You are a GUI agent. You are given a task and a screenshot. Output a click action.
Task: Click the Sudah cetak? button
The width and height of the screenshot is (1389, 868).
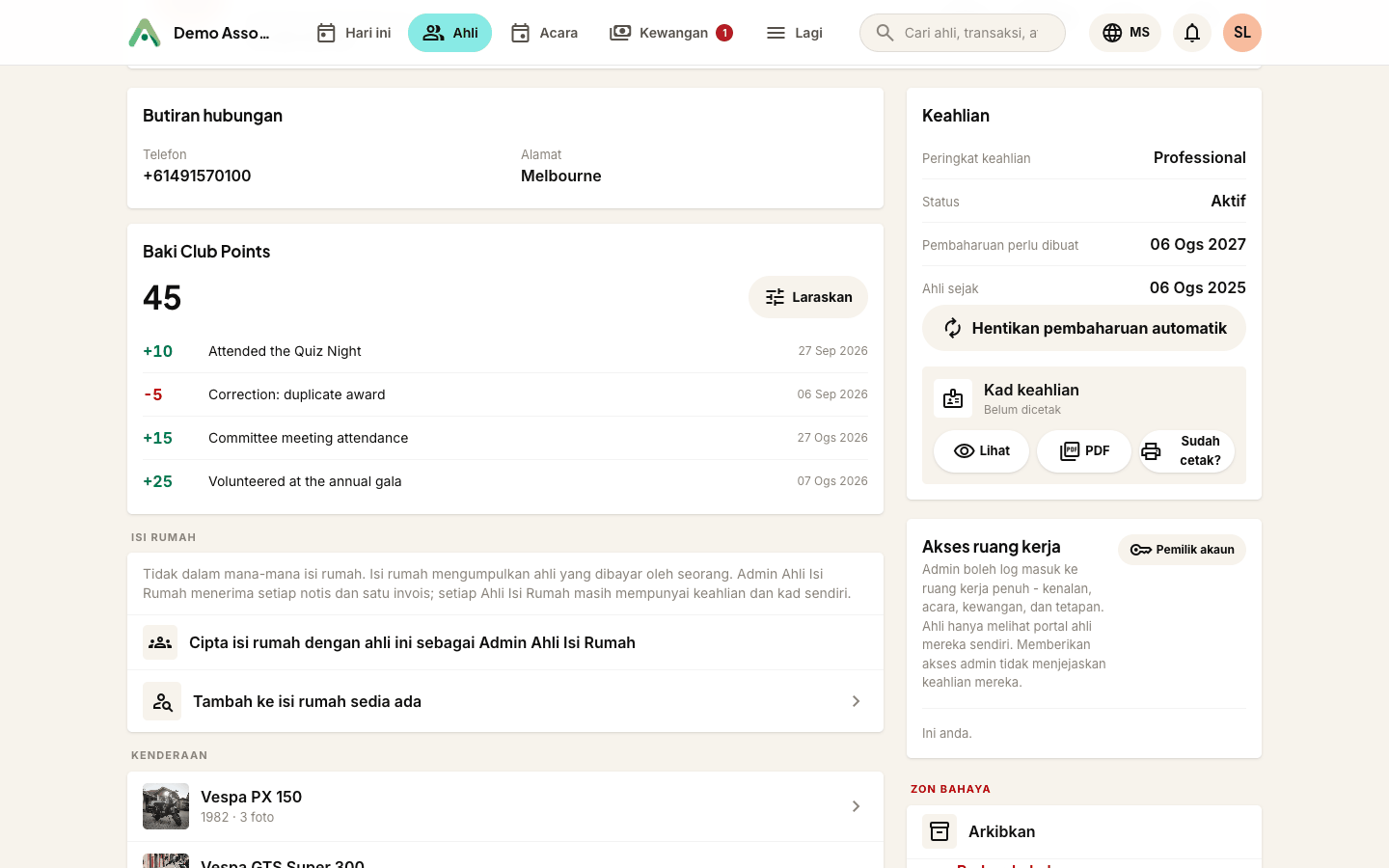[1186, 451]
